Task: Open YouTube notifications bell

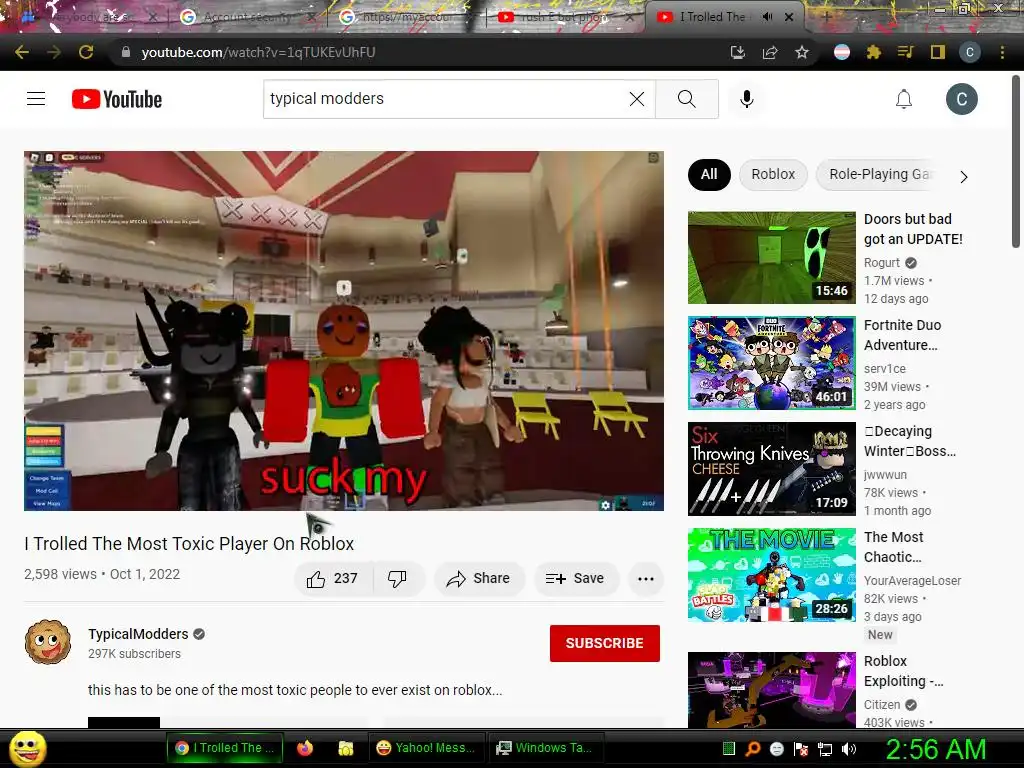Action: (904, 99)
